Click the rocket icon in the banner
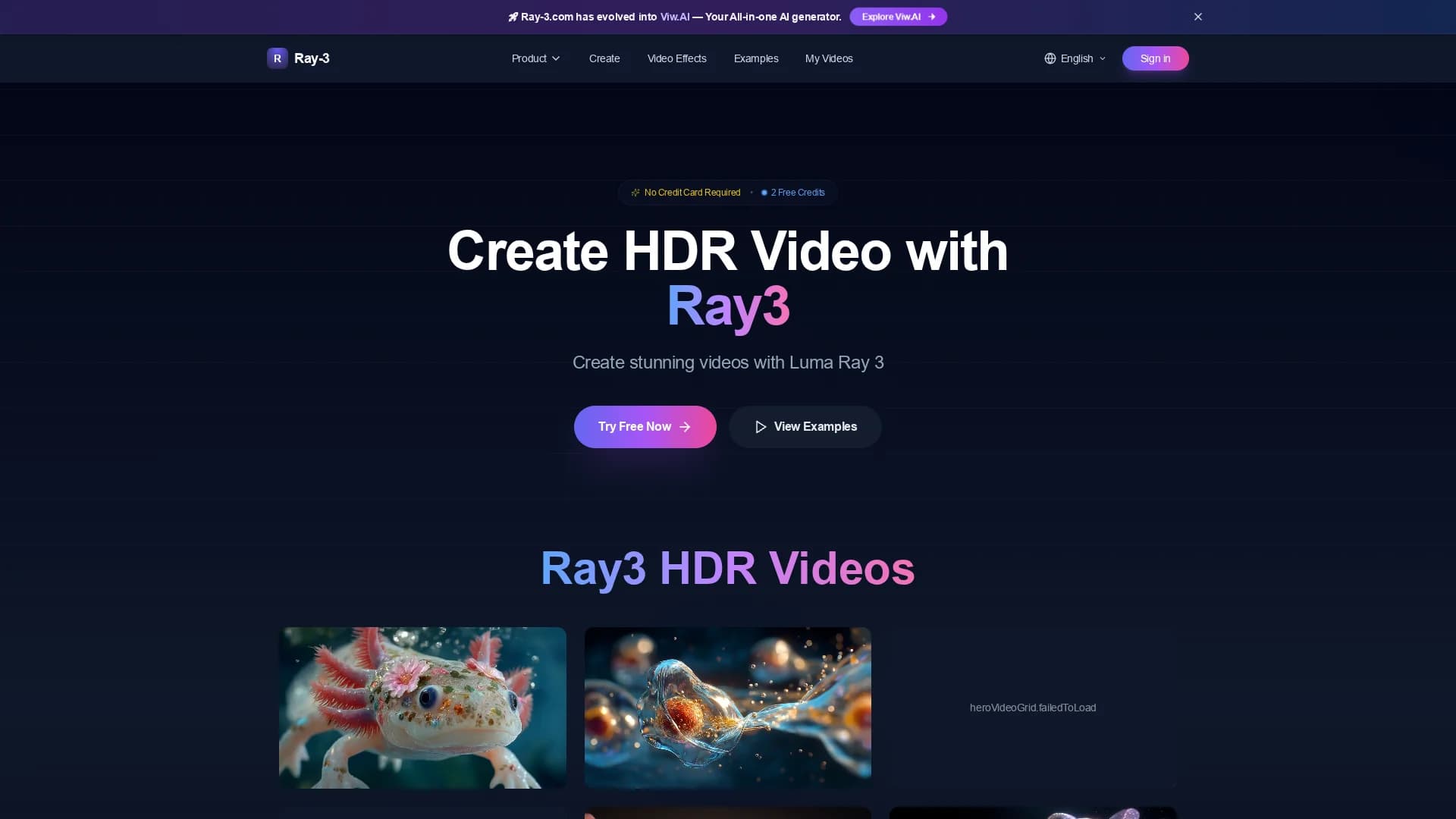The width and height of the screenshot is (1456, 819). point(513,17)
